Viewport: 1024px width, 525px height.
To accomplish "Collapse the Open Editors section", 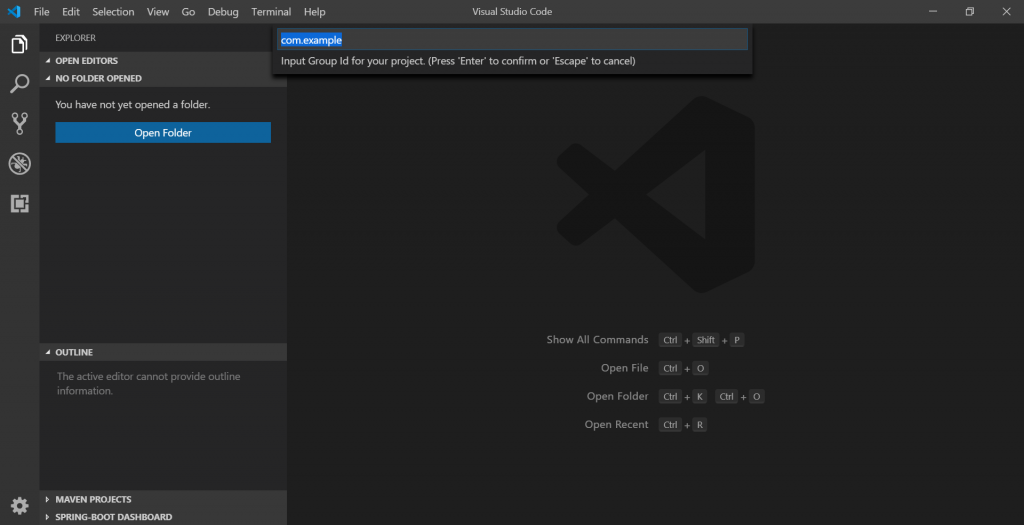I will tap(163, 61).
